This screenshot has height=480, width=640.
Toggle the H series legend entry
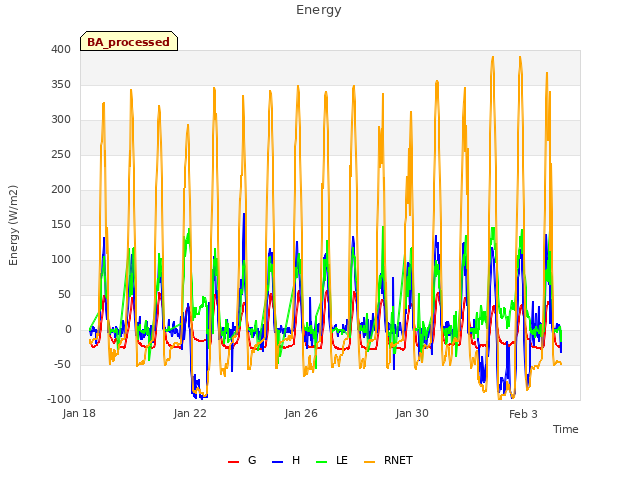(x=286, y=461)
